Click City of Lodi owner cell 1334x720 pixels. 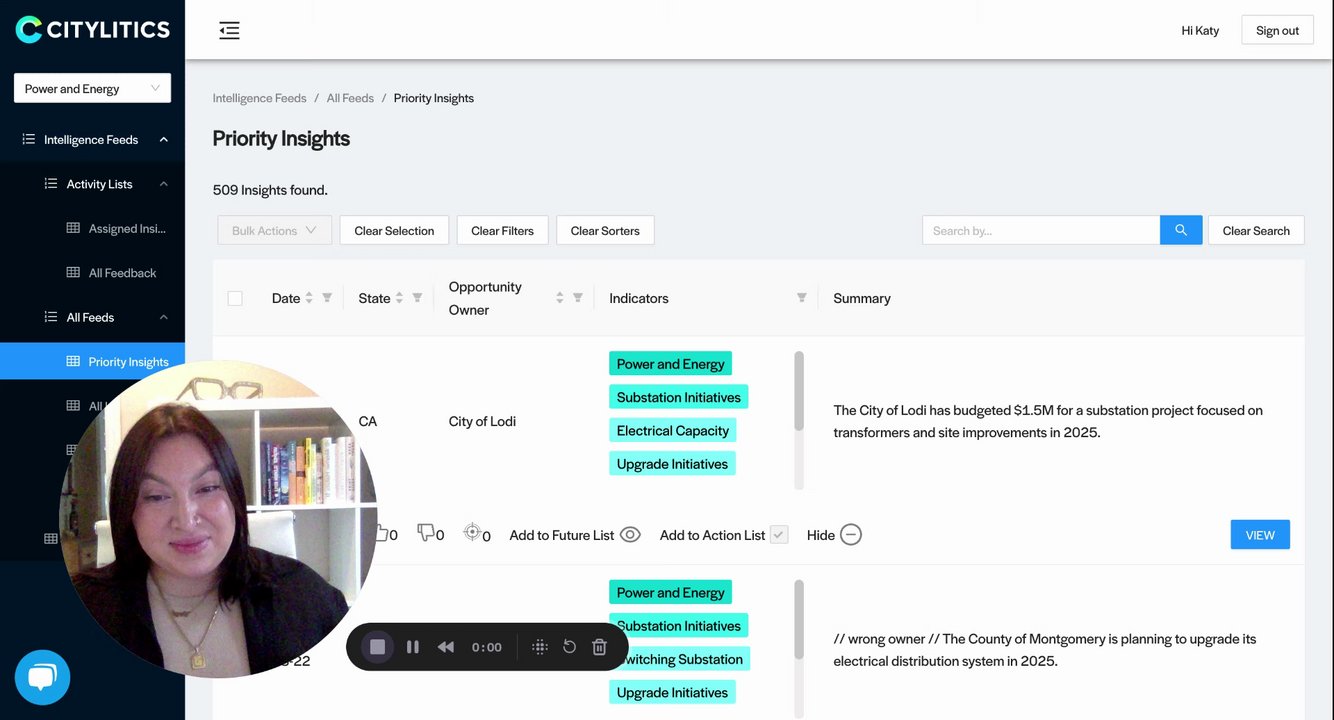coord(482,421)
